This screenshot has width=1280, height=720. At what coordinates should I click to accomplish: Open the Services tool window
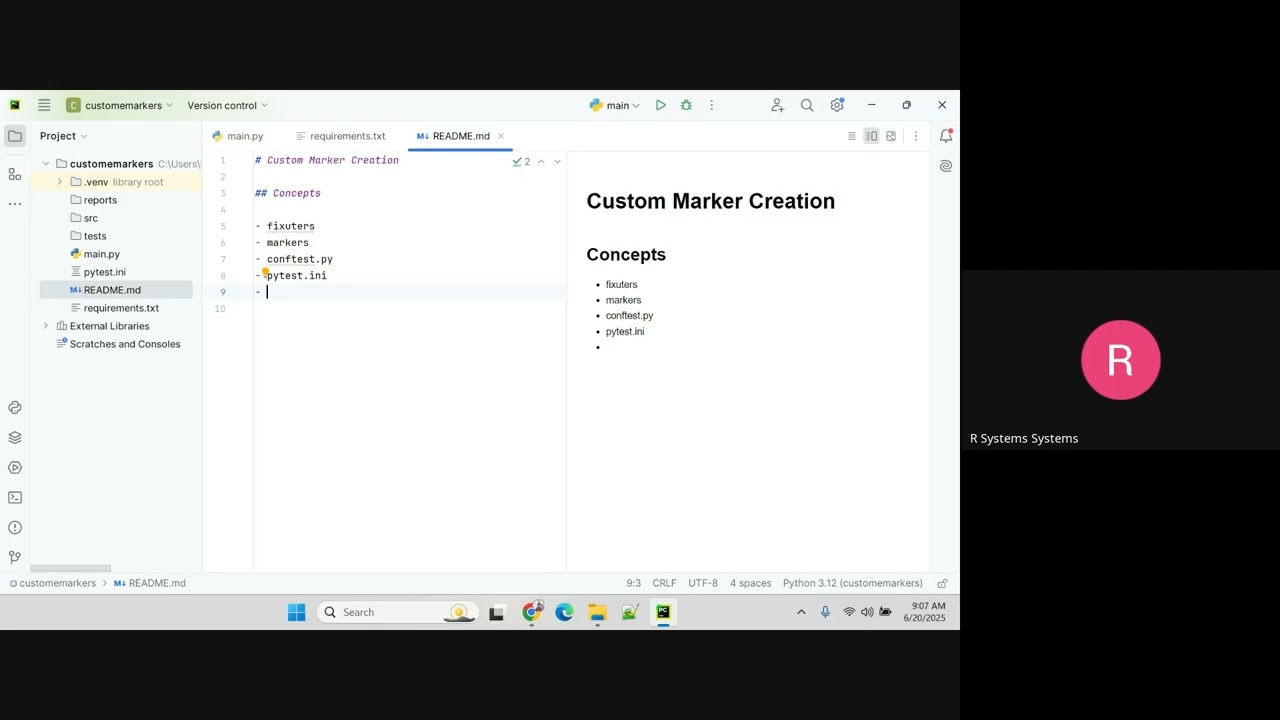coord(15,468)
